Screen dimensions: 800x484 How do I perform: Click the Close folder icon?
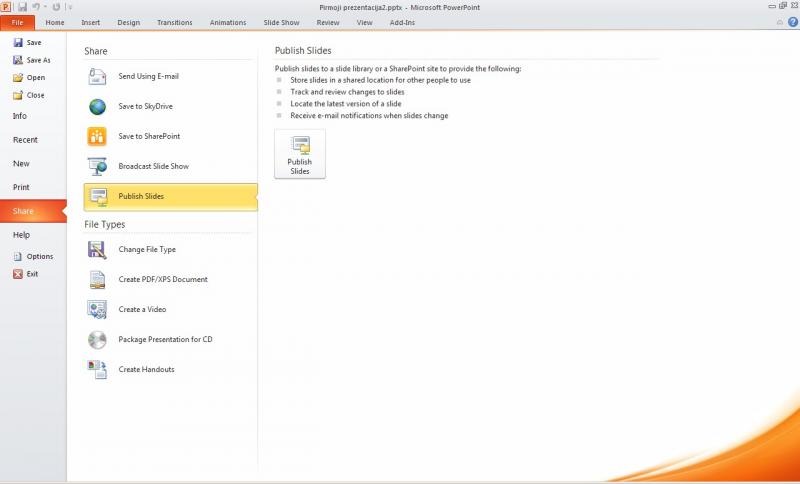click(18, 95)
